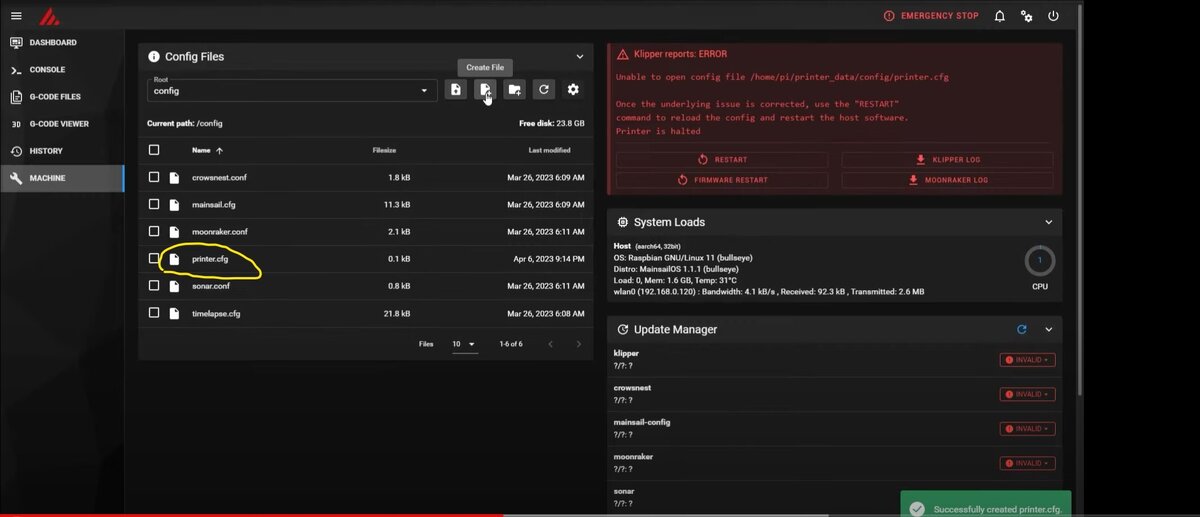Screen dimensions: 1200x517
Task: Download the Moonraker Log
Action: pyautogui.click(x=947, y=180)
